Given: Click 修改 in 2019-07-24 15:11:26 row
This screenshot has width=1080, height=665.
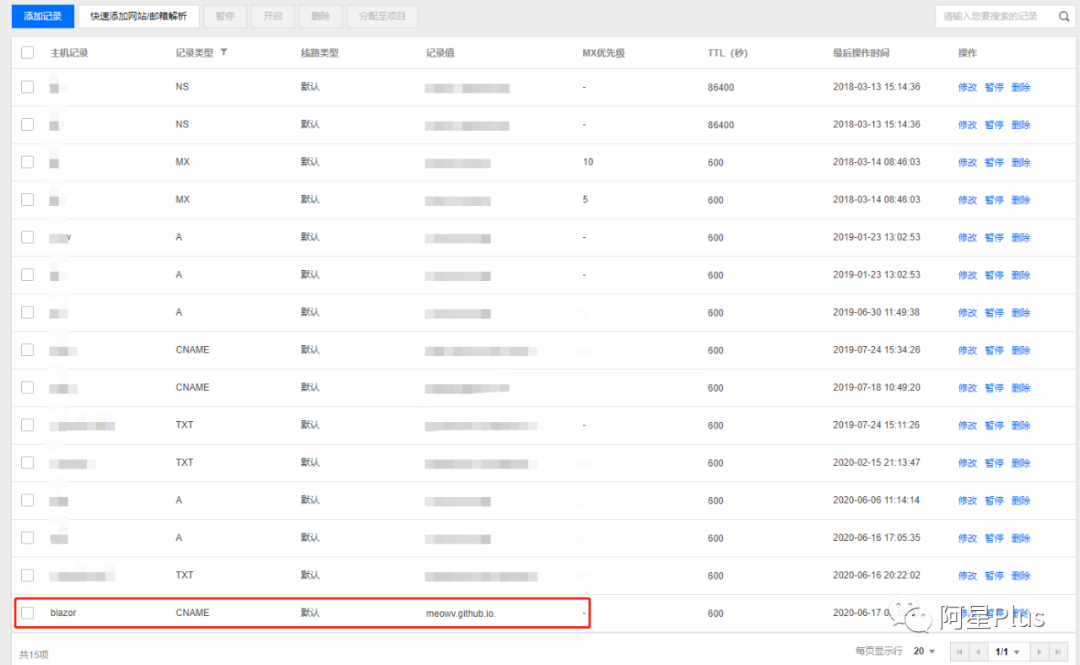Looking at the screenshot, I should [967, 425].
